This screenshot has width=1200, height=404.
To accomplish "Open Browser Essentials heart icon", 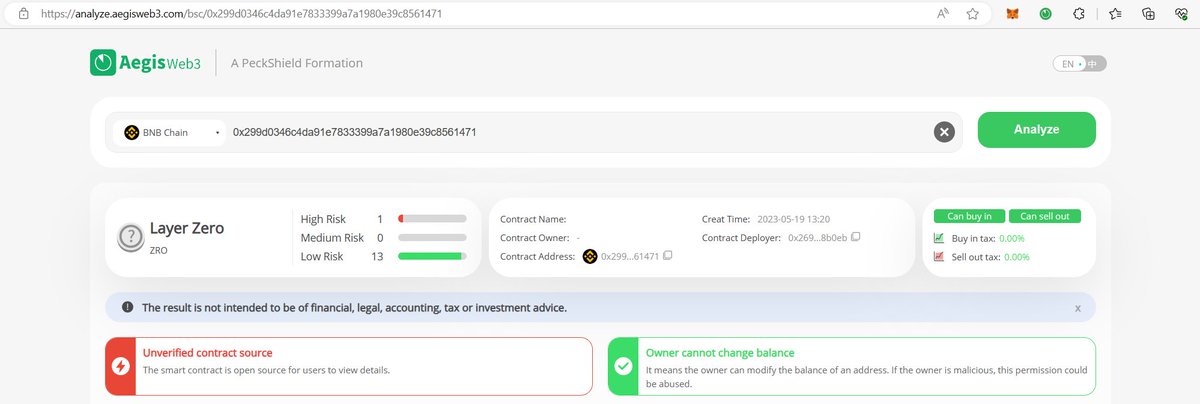I will point(1182,14).
